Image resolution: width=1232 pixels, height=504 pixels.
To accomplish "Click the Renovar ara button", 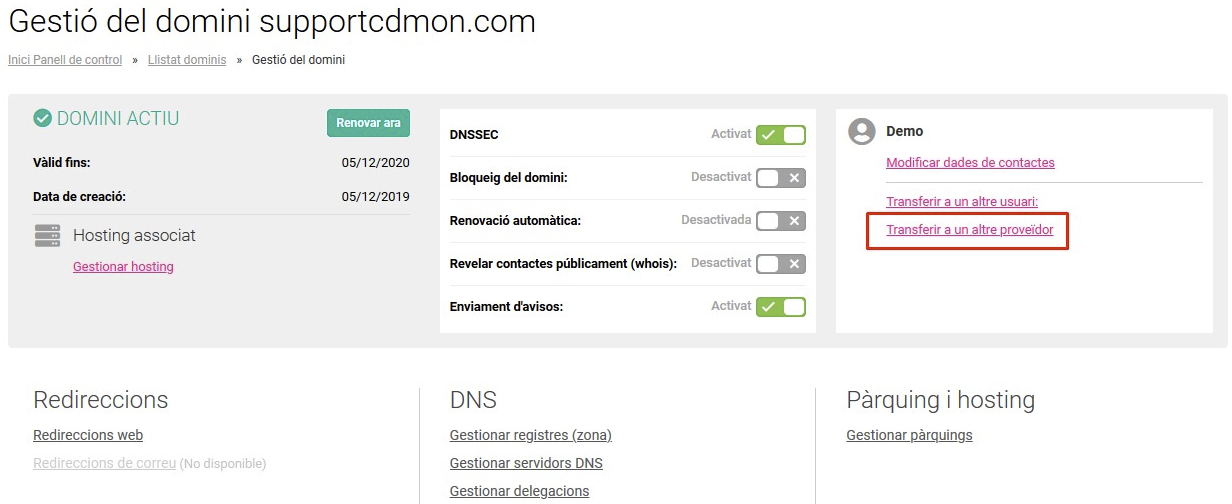I will tap(368, 123).
